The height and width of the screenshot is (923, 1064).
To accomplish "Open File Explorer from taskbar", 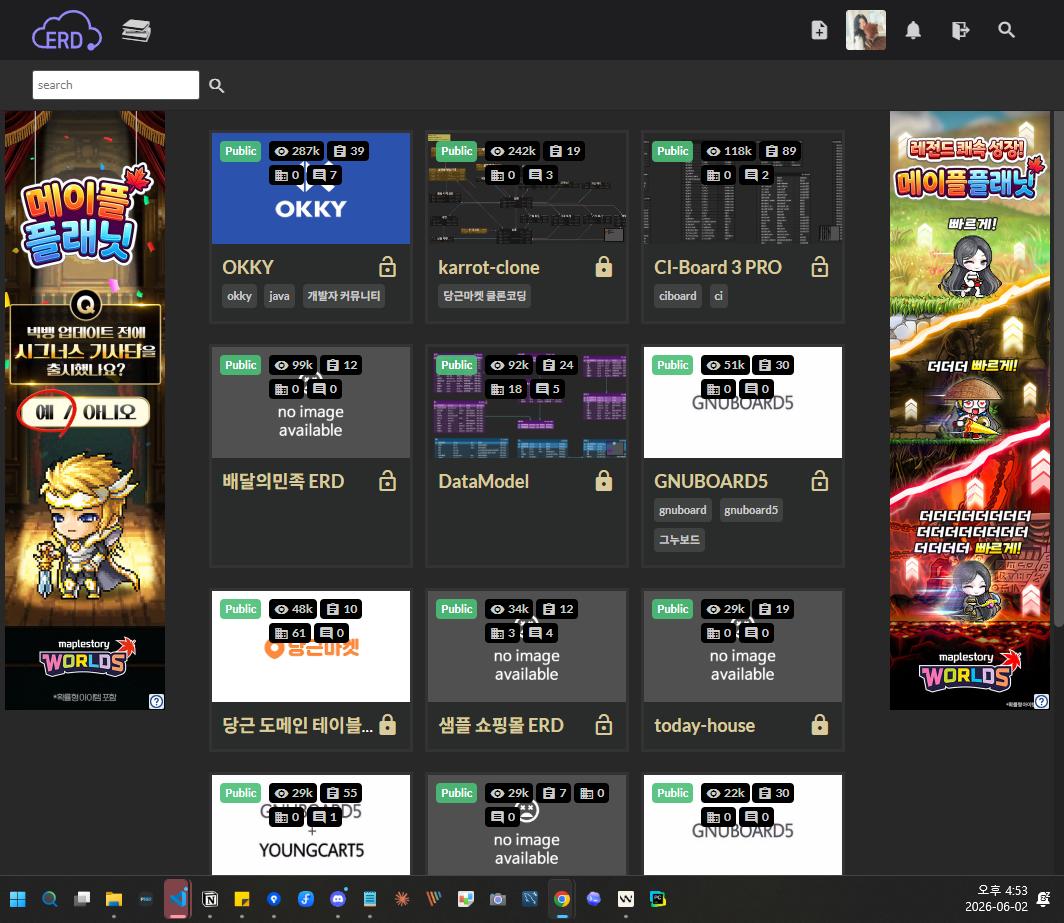I will coord(113,899).
